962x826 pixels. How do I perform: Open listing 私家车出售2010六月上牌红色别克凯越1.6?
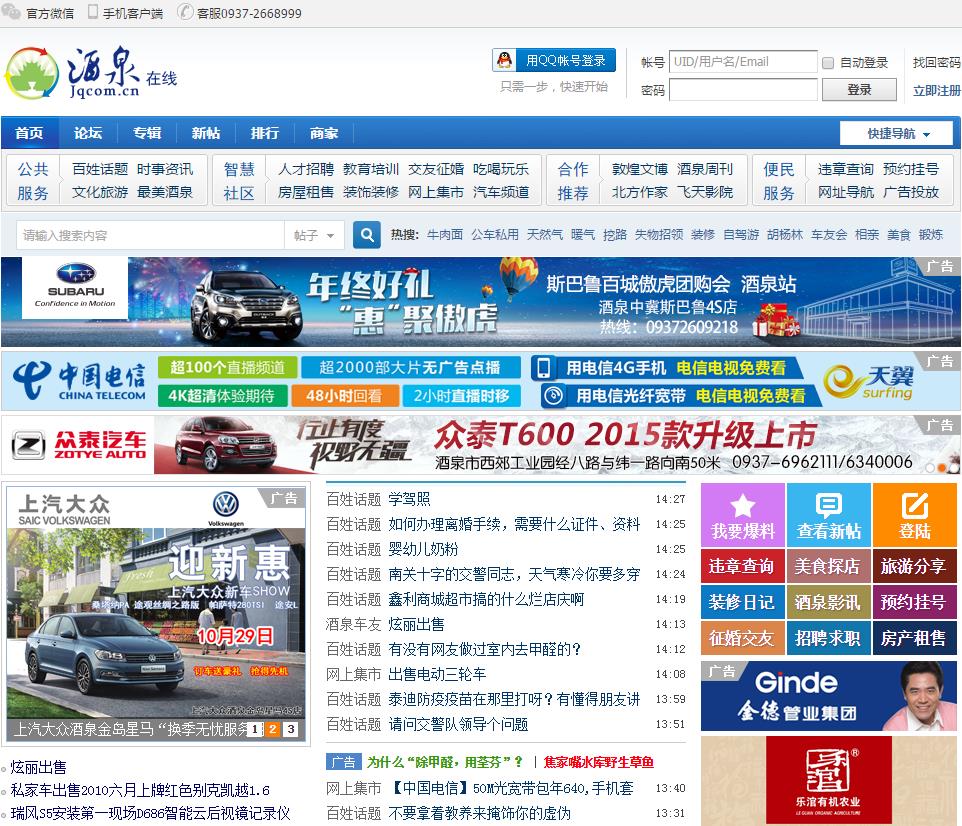point(140,790)
